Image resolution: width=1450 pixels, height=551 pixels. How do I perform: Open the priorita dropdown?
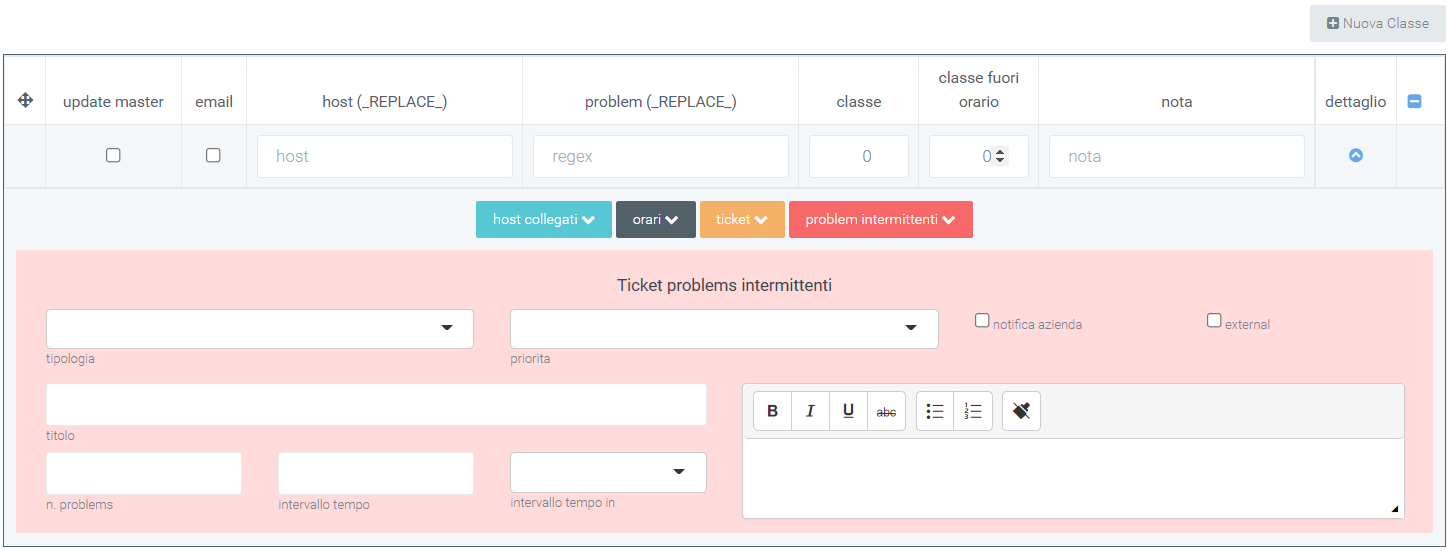(724, 329)
